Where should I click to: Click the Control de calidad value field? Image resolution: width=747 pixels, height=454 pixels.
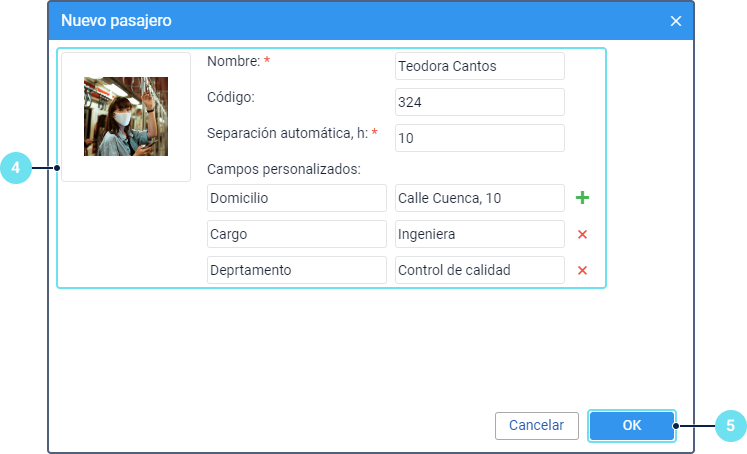(x=480, y=270)
